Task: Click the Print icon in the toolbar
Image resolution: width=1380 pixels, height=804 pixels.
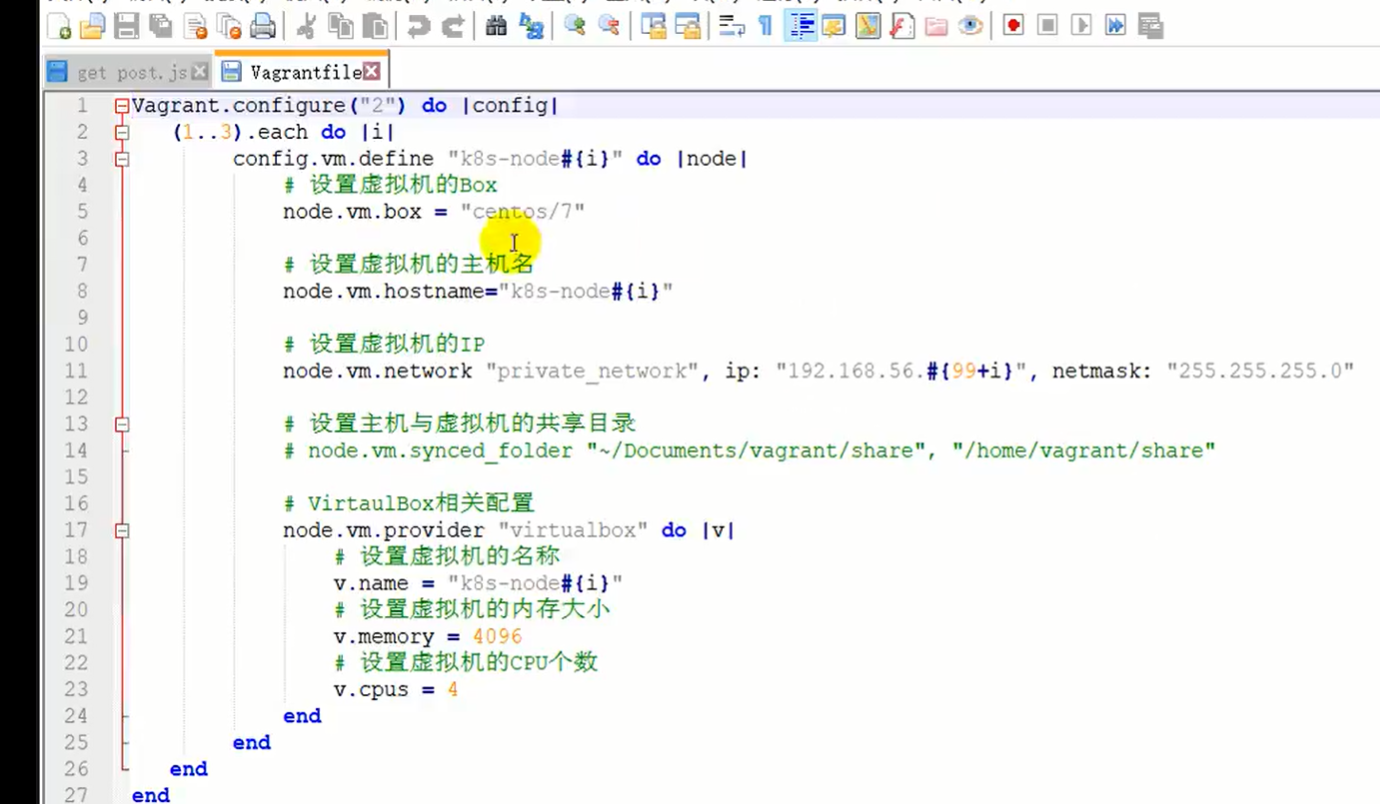Action: click(263, 26)
